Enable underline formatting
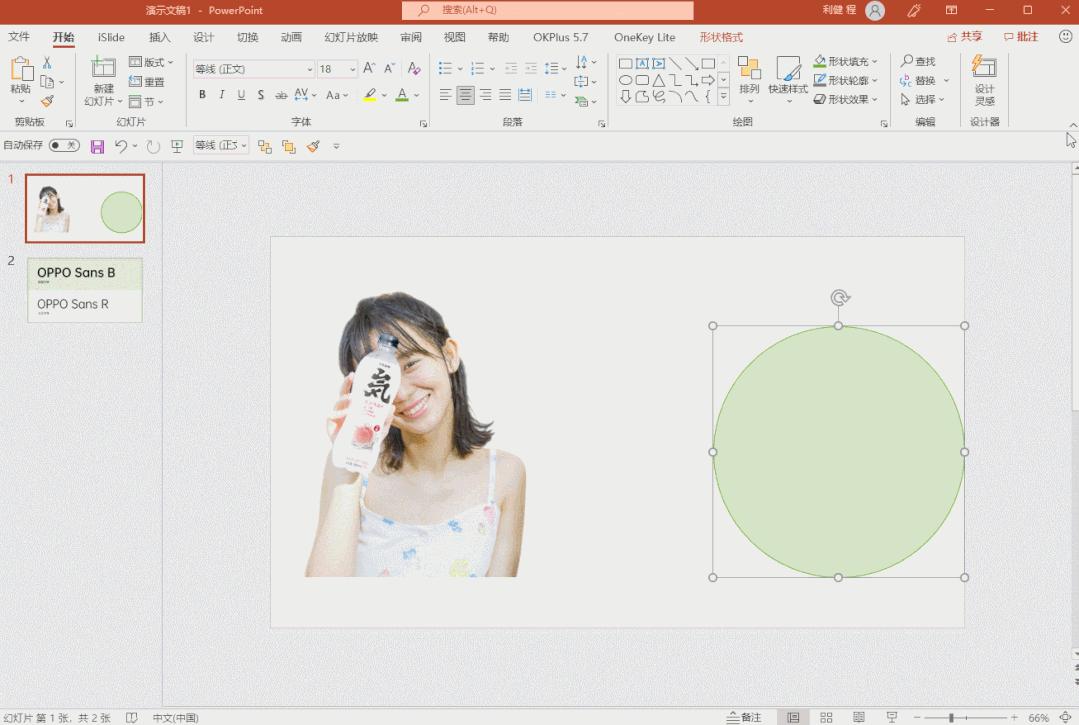Image resolution: width=1079 pixels, height=725 pixels. click(x=240, y=95)
